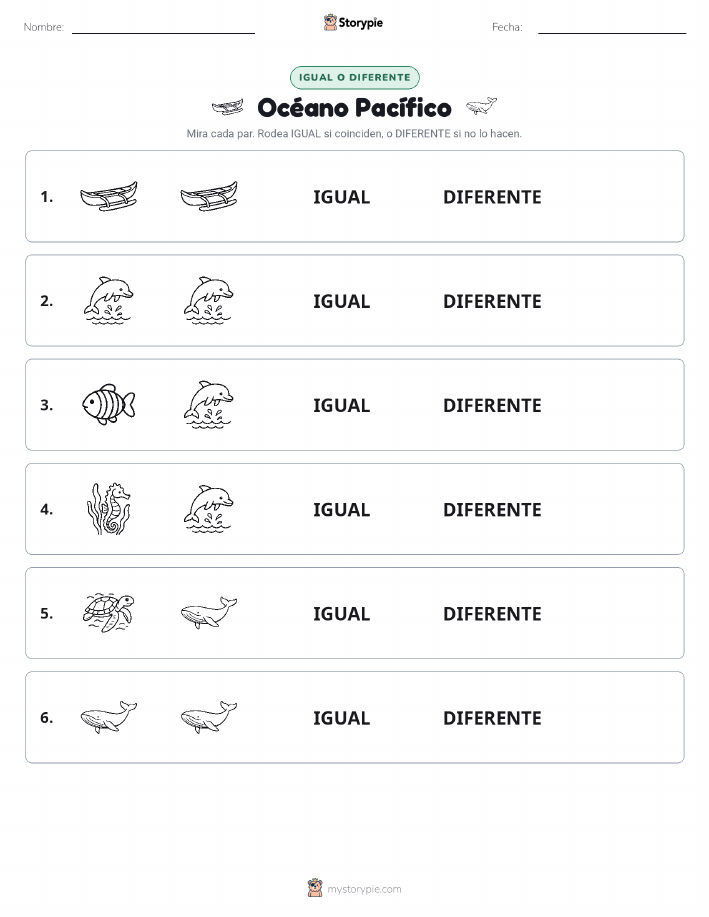Click the IGUAL O DIFERENTE badge

(354, 77)
